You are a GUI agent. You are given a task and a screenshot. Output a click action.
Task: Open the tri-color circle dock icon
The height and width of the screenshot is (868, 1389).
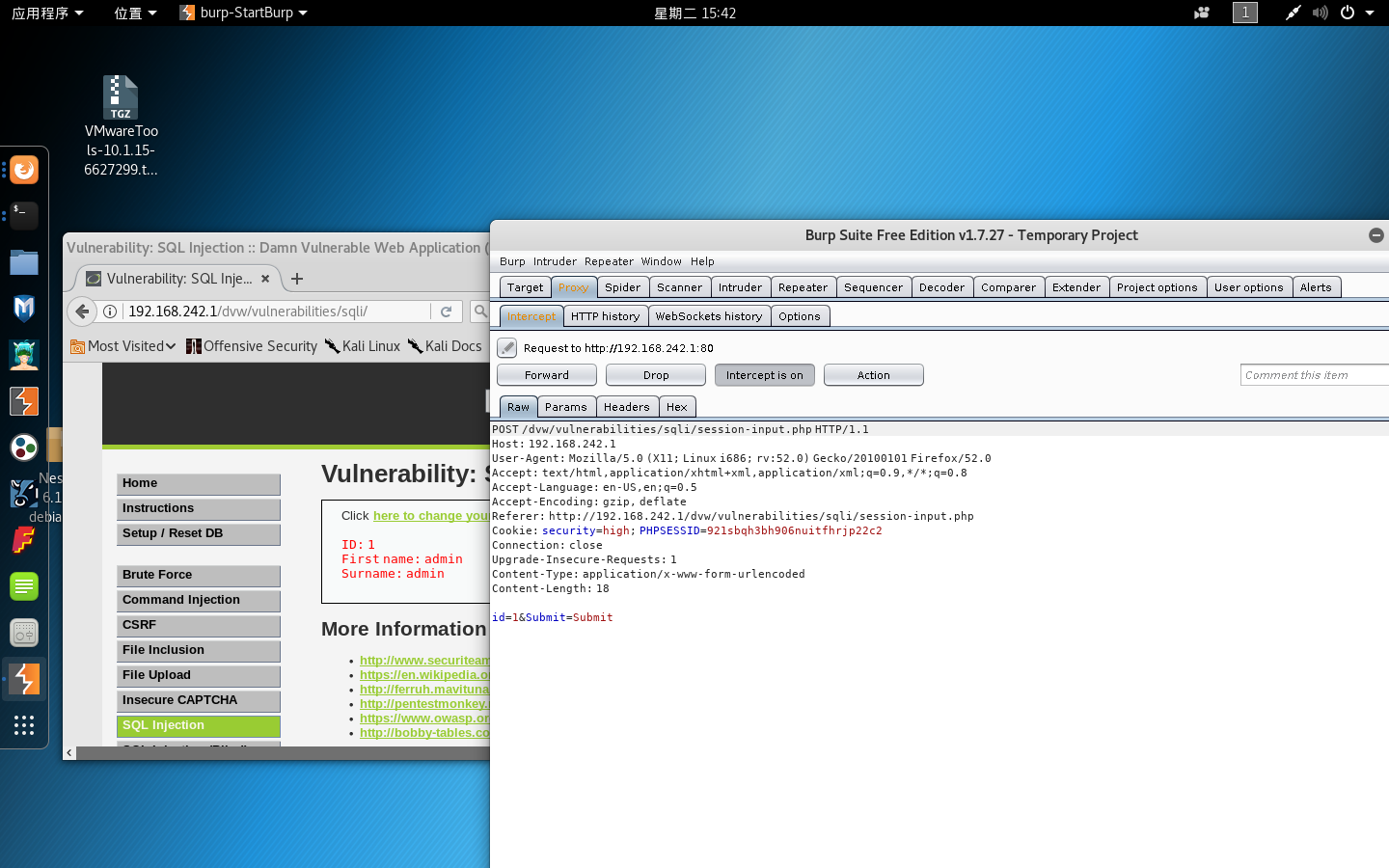pos(24,448)
